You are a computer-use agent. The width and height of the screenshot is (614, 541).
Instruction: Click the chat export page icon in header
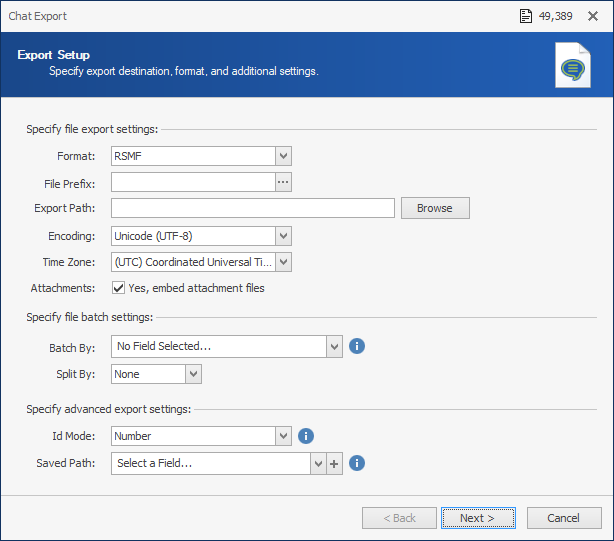[573, 65]
